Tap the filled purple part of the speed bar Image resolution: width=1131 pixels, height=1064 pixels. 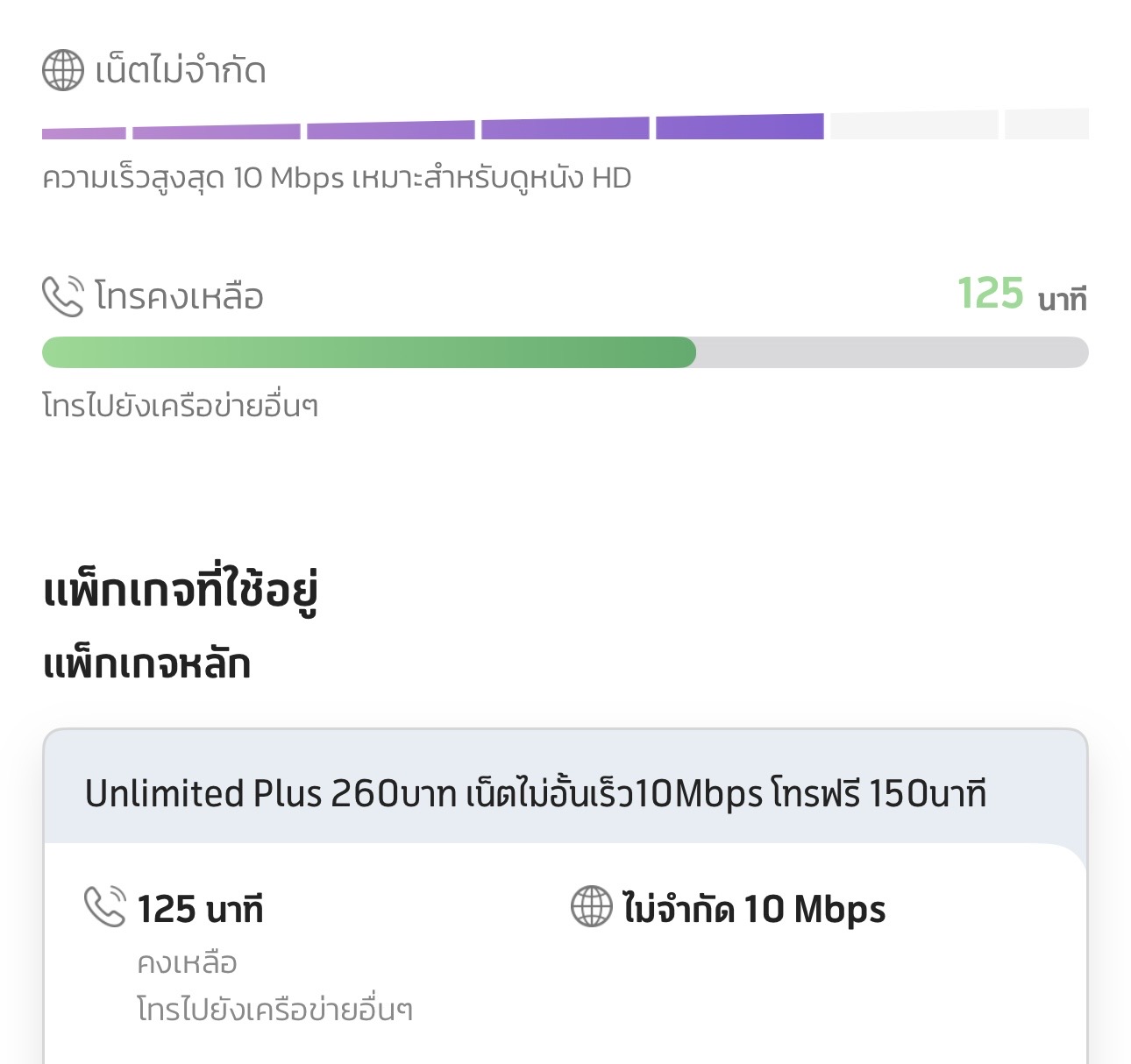click(433, 130)
